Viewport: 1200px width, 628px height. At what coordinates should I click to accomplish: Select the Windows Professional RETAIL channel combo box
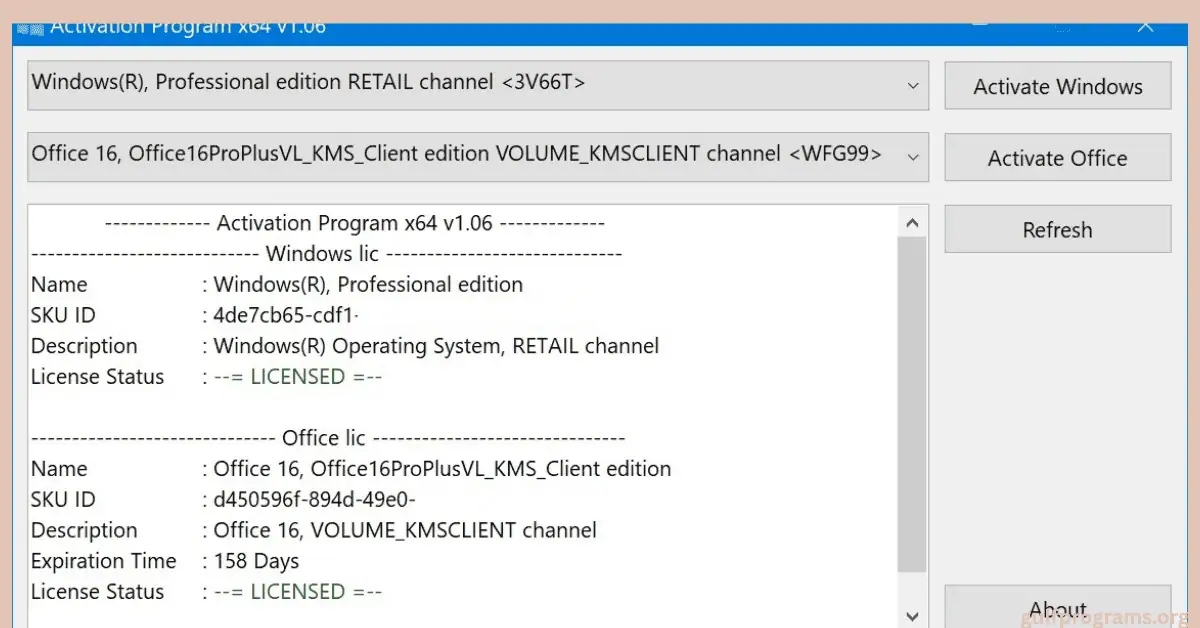[460, 85]
